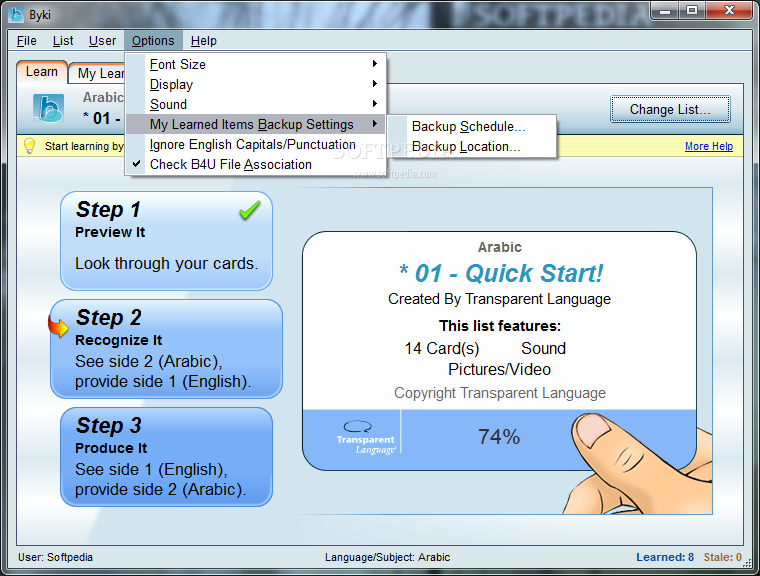This screenshot has height=576, width=760.
Task: Switch to the Learn tab
Action: point(42,72)
